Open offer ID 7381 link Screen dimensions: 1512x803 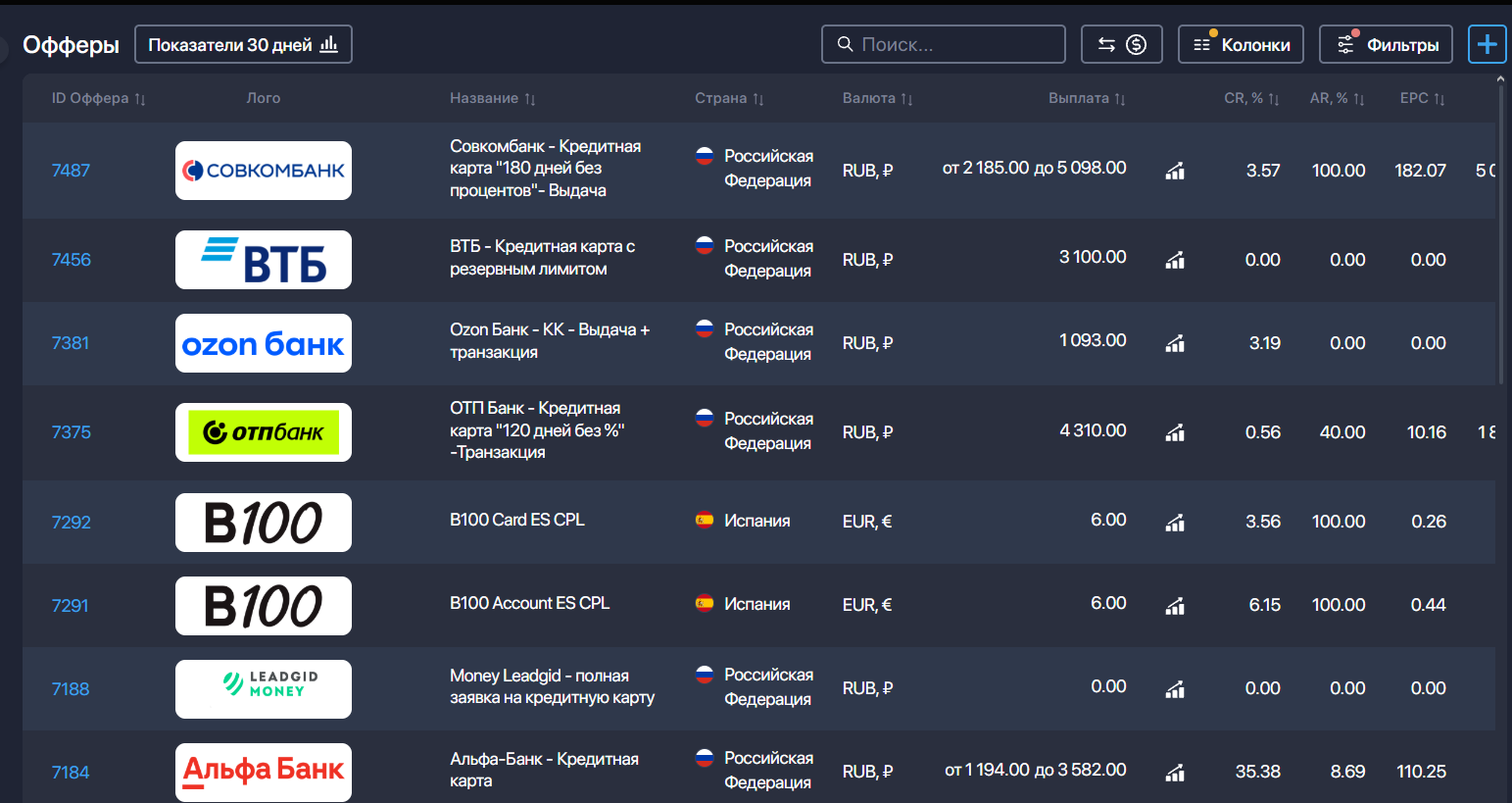coord(70,343)
